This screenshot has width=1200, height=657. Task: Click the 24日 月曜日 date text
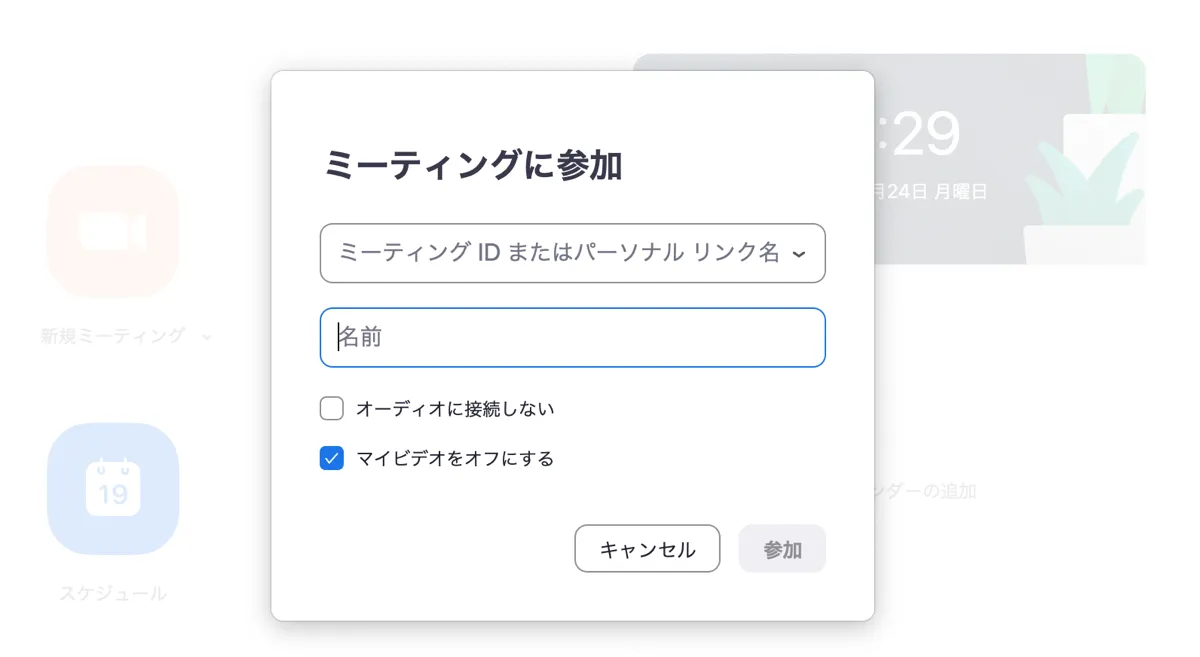(x=932, y=191)
